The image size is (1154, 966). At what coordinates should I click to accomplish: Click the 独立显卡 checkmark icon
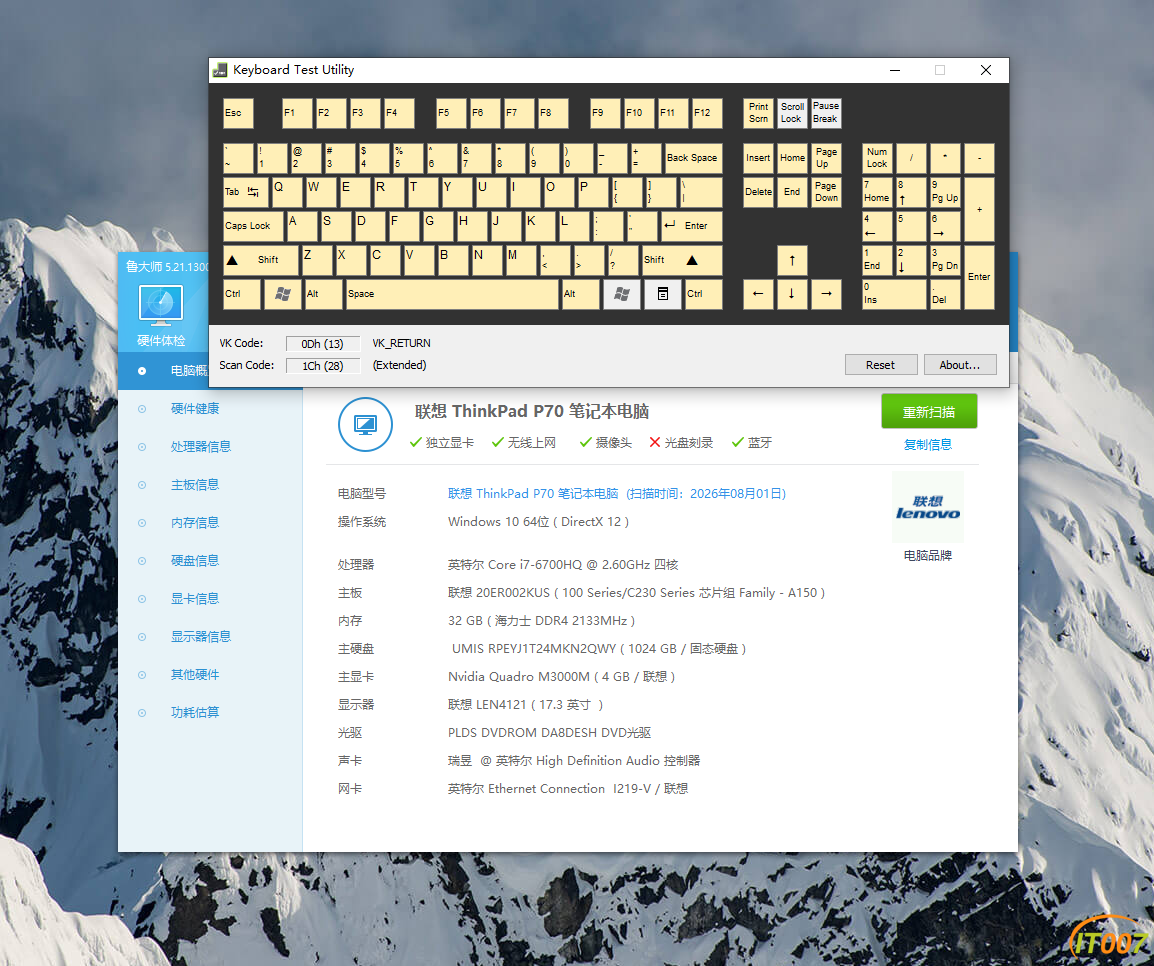click(x=416, y=442)
